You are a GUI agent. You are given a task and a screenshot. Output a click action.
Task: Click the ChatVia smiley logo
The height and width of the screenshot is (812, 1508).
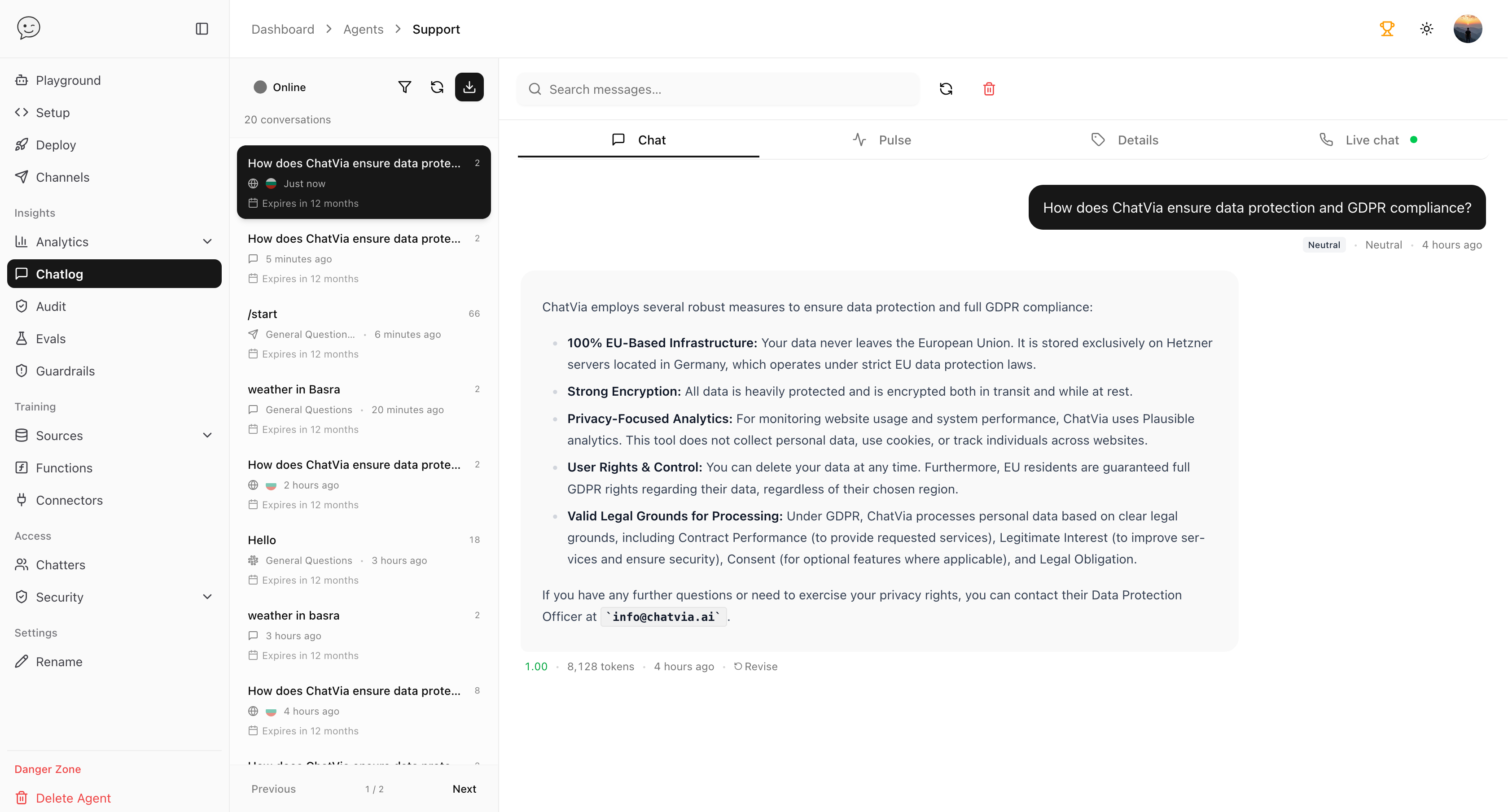(x=29, y=28)
